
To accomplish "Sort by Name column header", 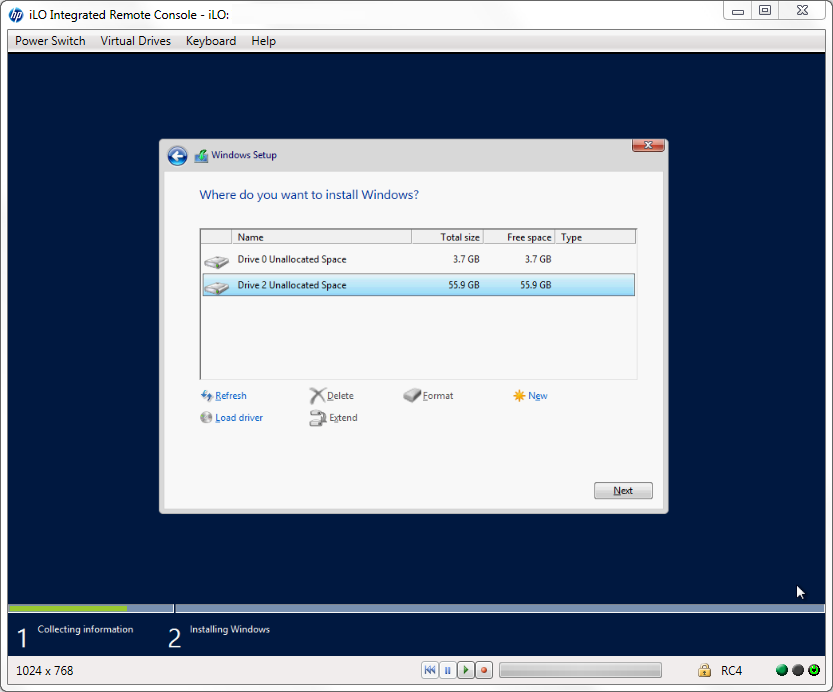I will coord(321,237).
